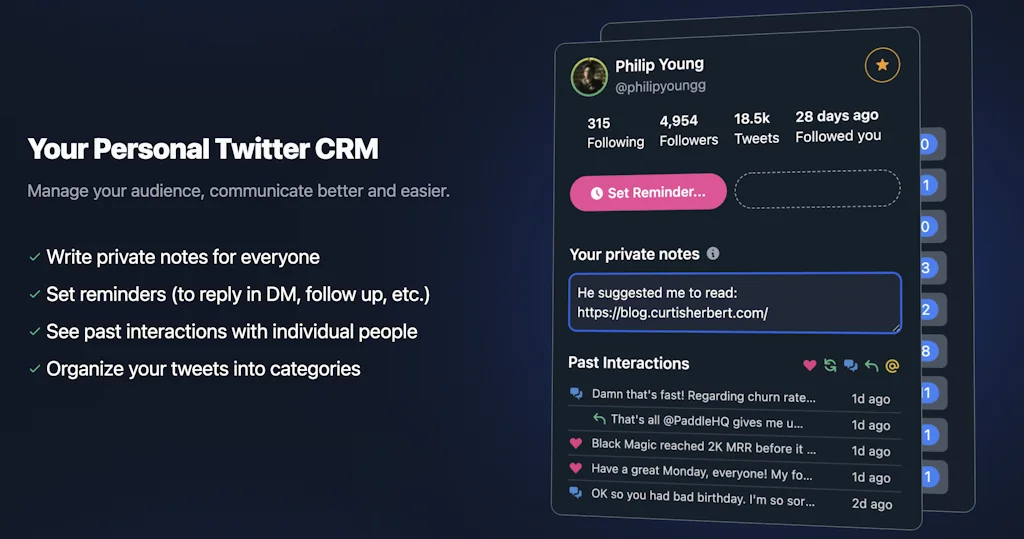Click info icon beside Your private notes
1024x539 pixels.
click(x=713, y=254)
